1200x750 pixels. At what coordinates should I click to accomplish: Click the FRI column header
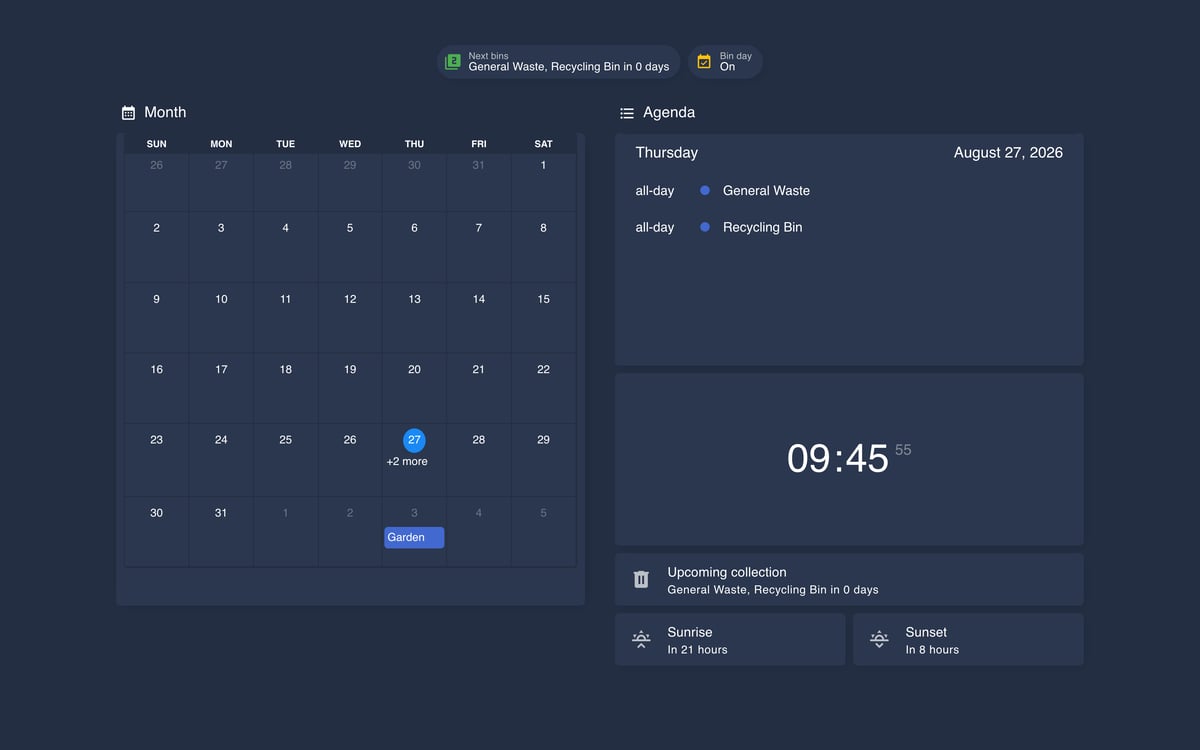click(479, 144)
